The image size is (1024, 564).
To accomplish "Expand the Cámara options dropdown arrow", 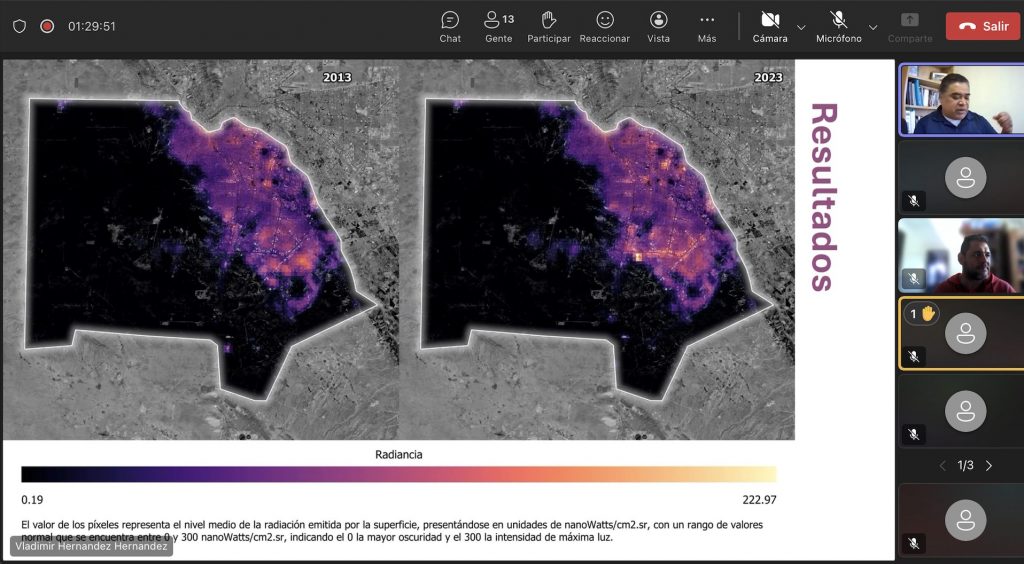I will tap(801, 27).
